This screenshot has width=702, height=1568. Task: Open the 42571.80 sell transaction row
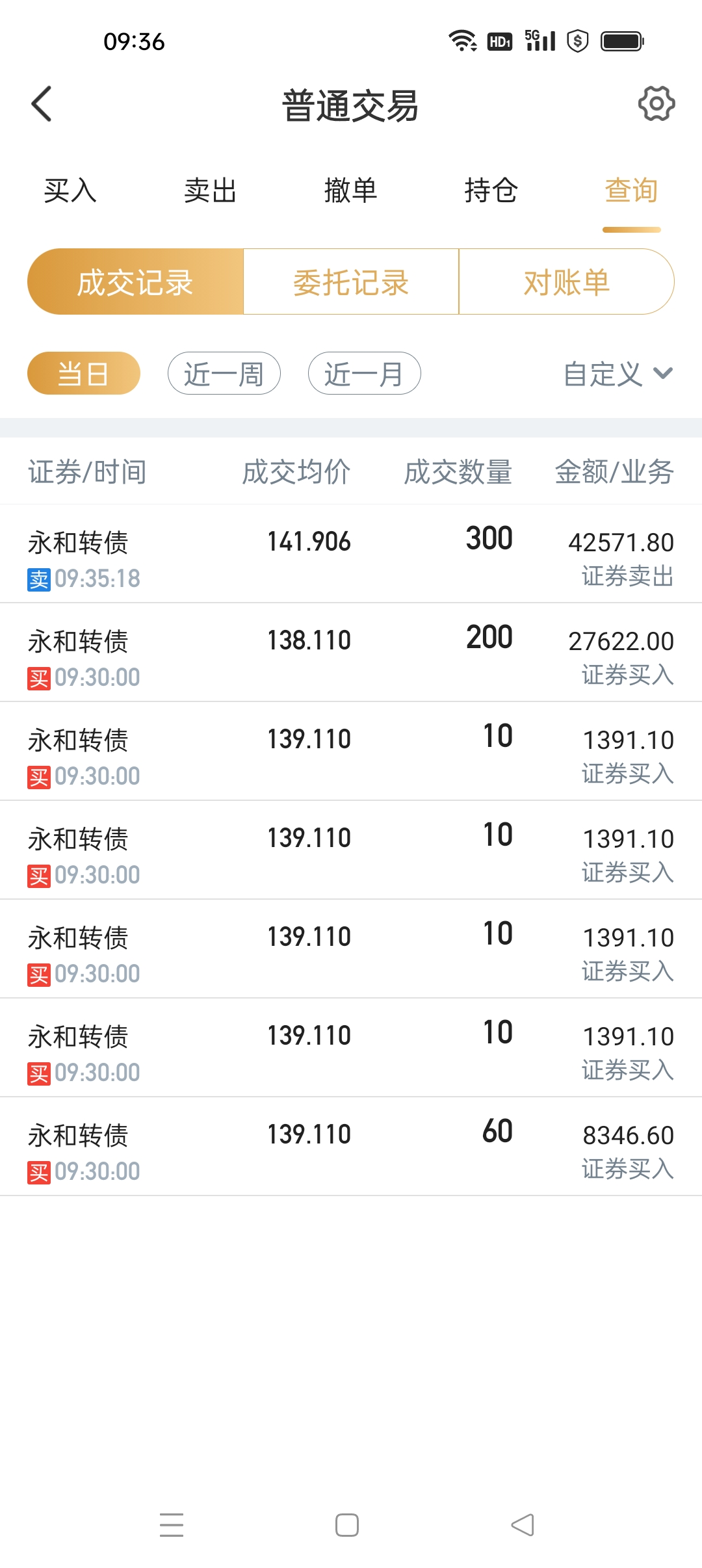click(351, 554)
